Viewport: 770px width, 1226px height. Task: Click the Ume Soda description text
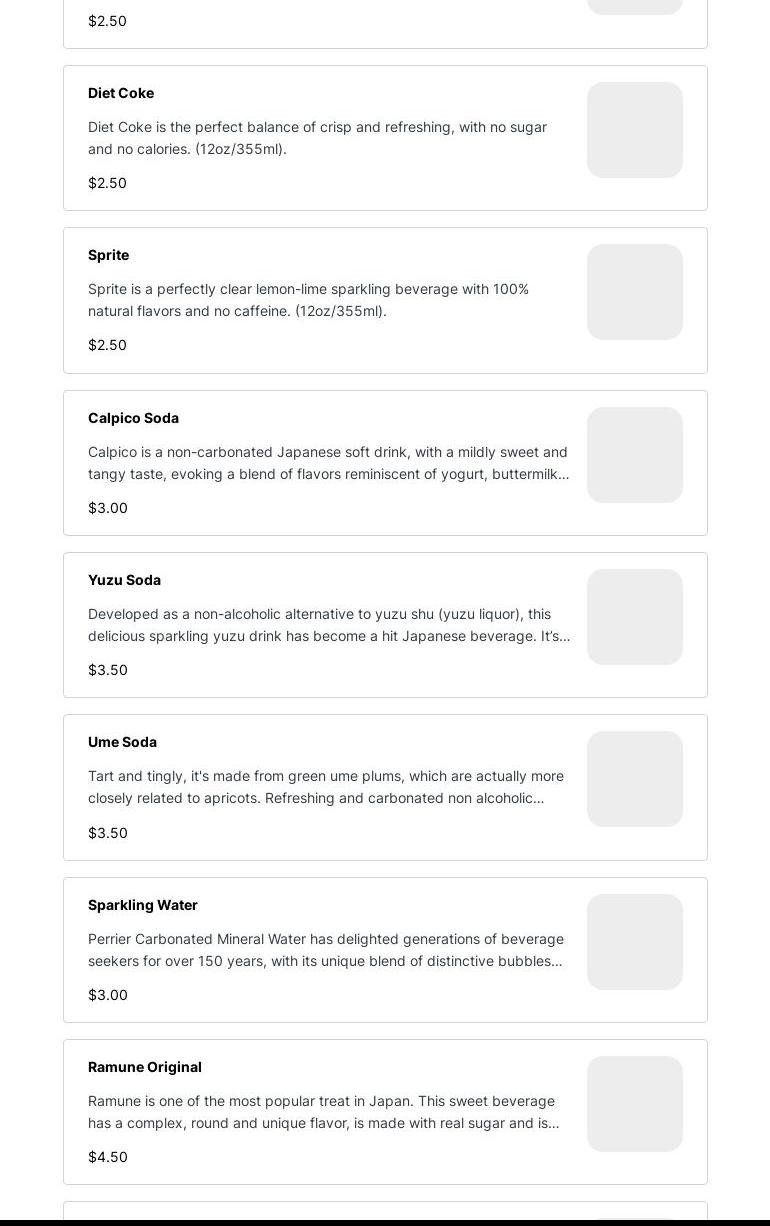(x=326, y=787)
